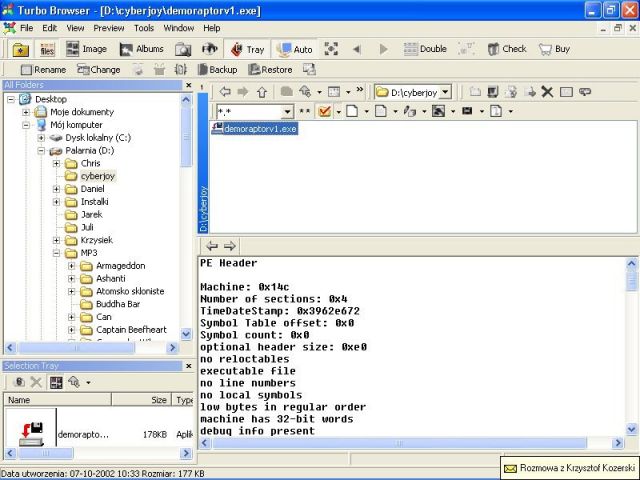Expand more file toolbar buttons chevron

[x=360, y=89]
